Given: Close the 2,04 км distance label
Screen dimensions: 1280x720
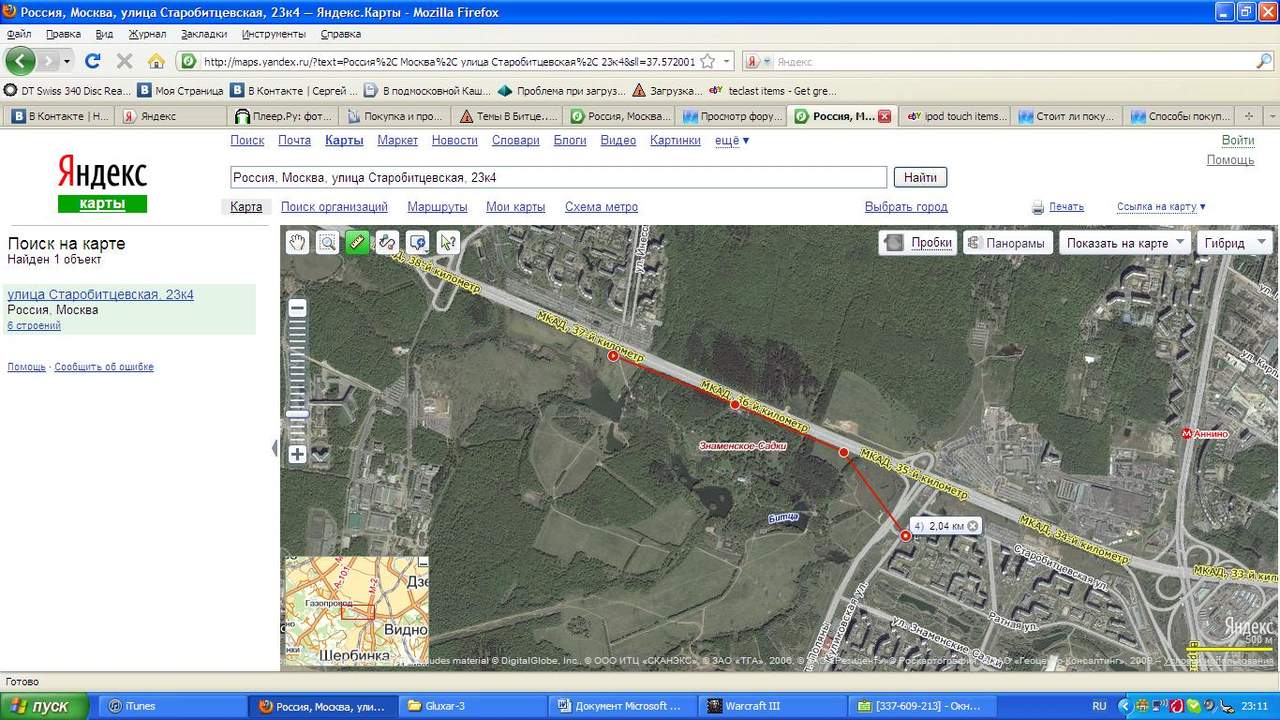Looking at the screenshot, I should [x=973, y=526].
